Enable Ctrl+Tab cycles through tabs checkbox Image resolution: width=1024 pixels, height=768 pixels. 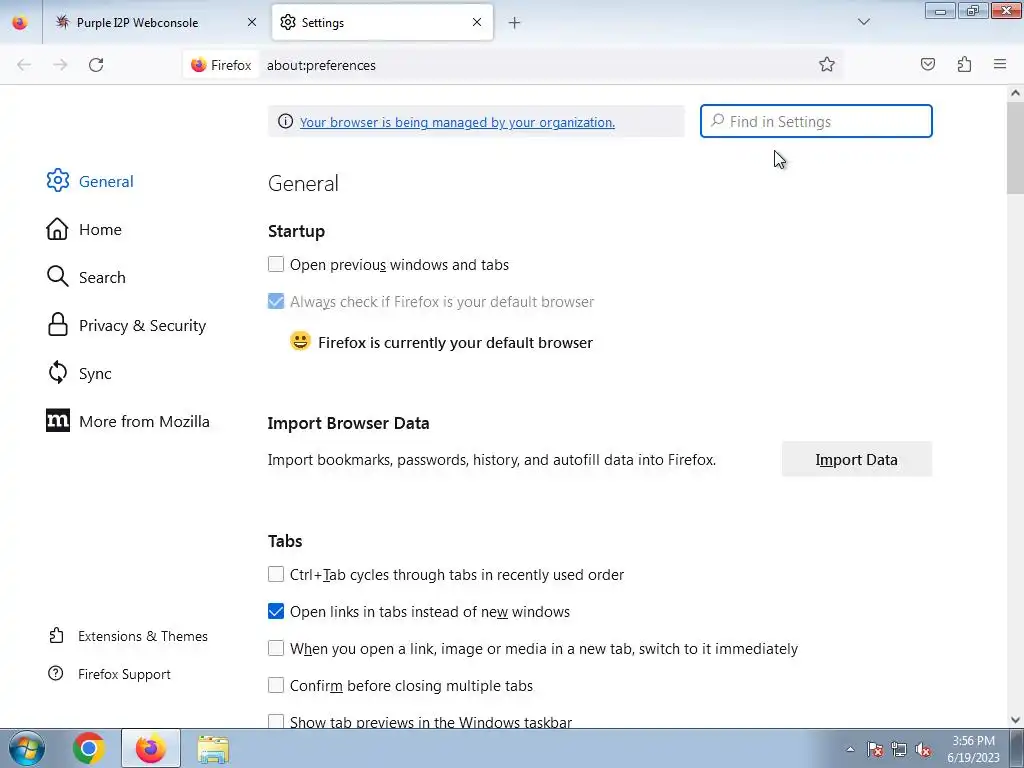pyautogui.click(x=276, y=574)
